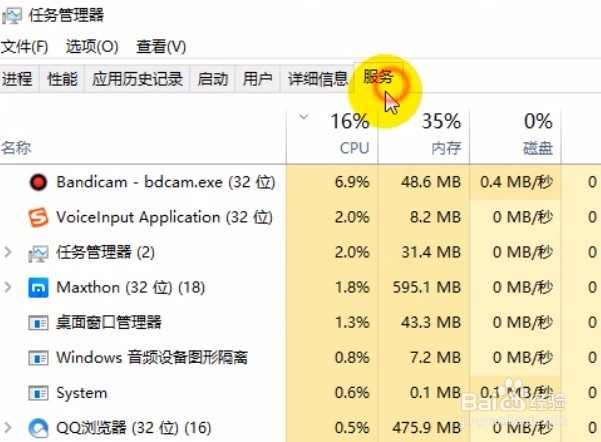This screenshot has width=601, height=442.
Task: Open the 文件(F) menu
Action: 24,47
